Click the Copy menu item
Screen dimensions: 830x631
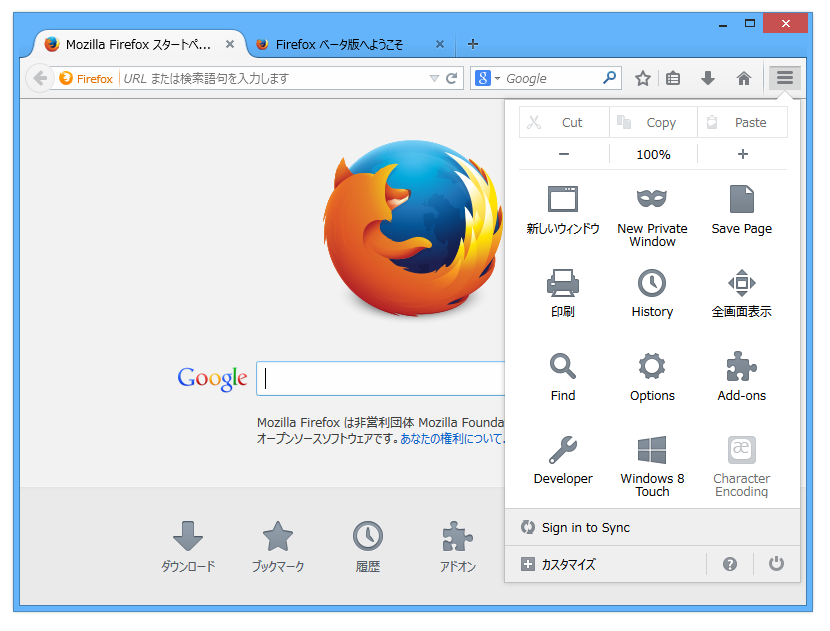pyautogui.click(x=652, y=122)
